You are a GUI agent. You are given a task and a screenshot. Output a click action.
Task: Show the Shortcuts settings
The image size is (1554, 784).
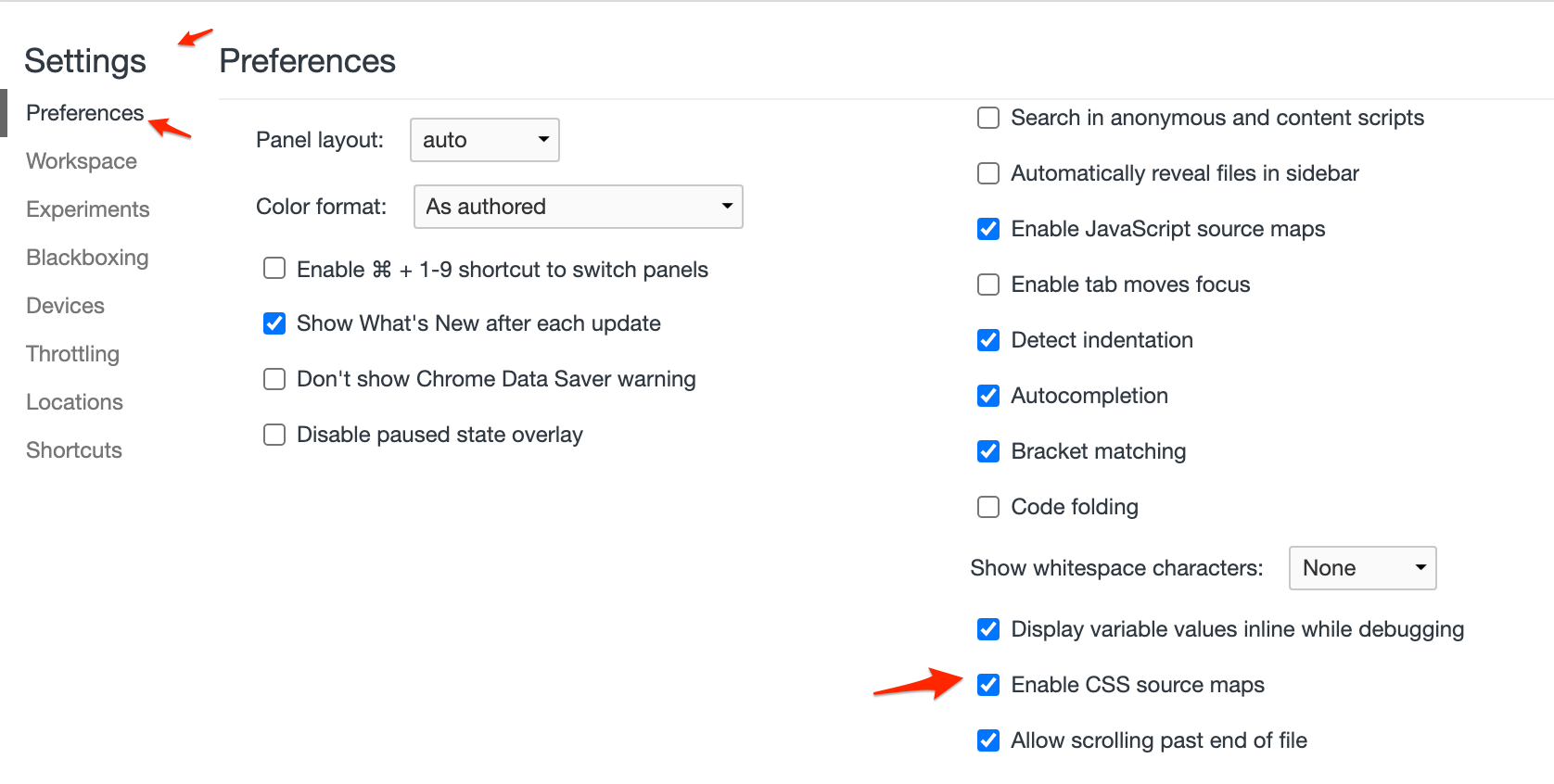(74, 450)
